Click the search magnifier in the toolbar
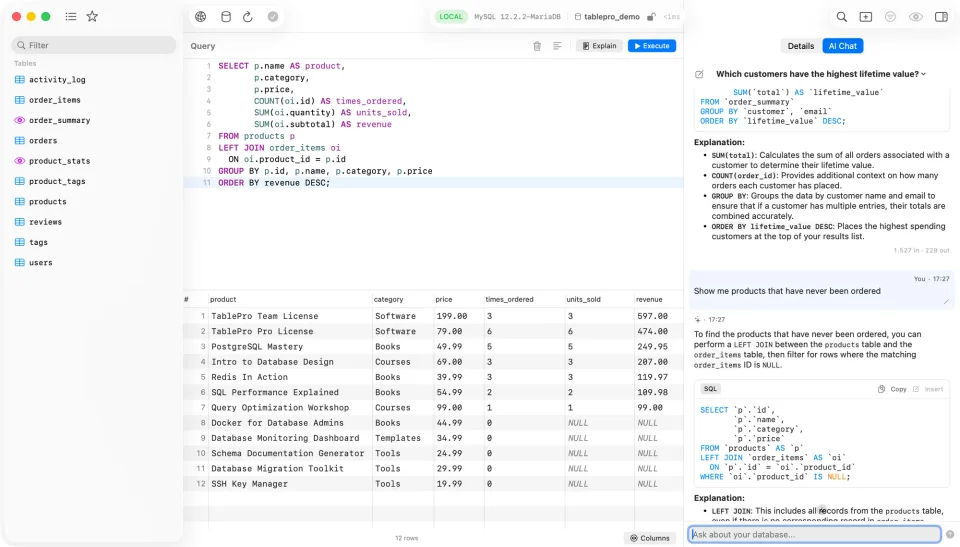Image resolution: width=960 pixels, height=547 pixels. [842, 17]
